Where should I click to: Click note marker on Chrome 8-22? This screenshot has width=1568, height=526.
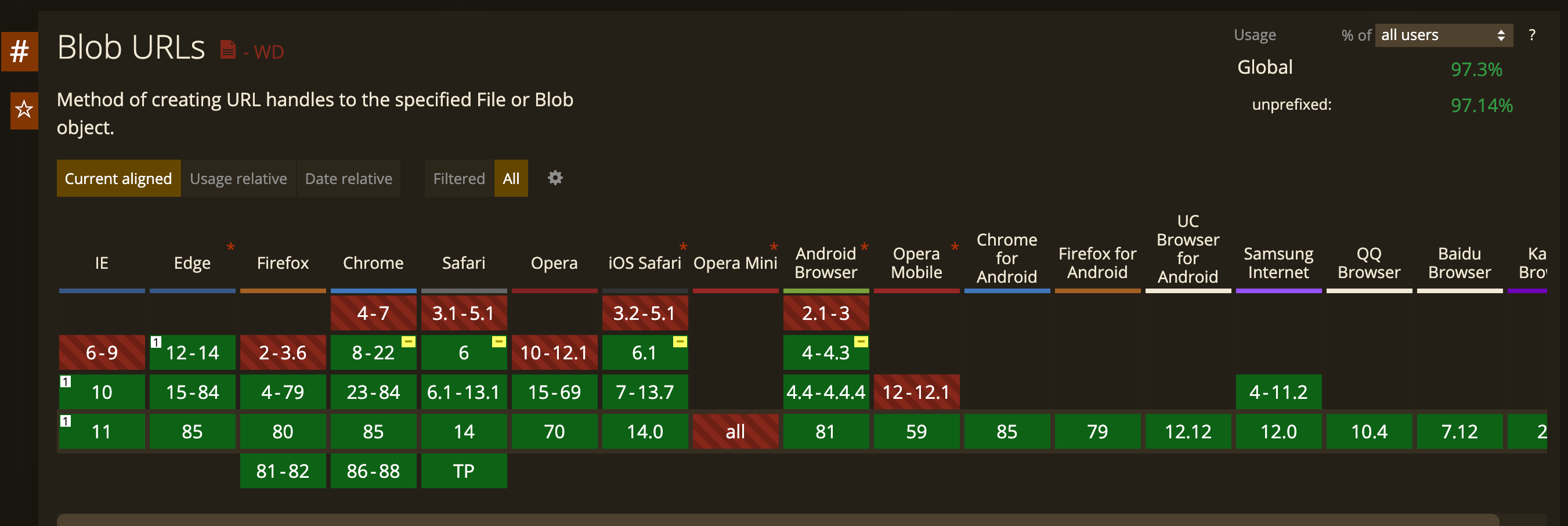[x=409, y=341]
